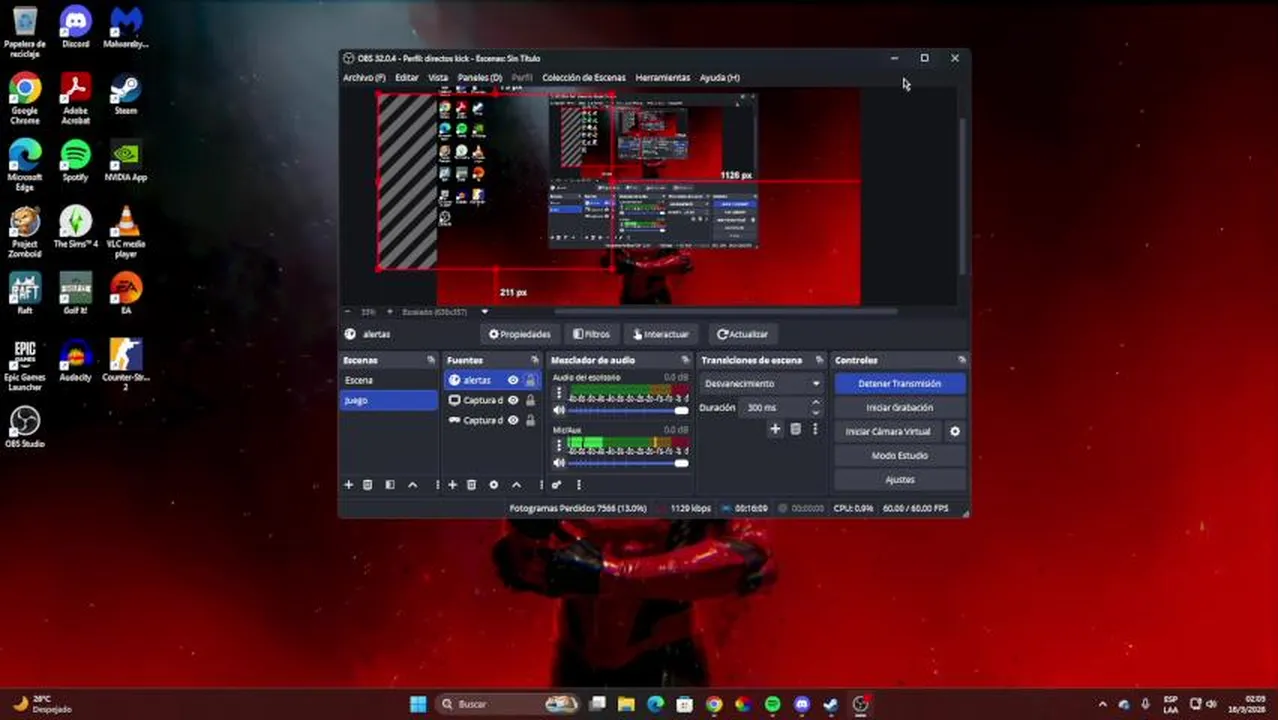
Task: Delete selected scene with trash icon
Action: click(x=367, y=484)
